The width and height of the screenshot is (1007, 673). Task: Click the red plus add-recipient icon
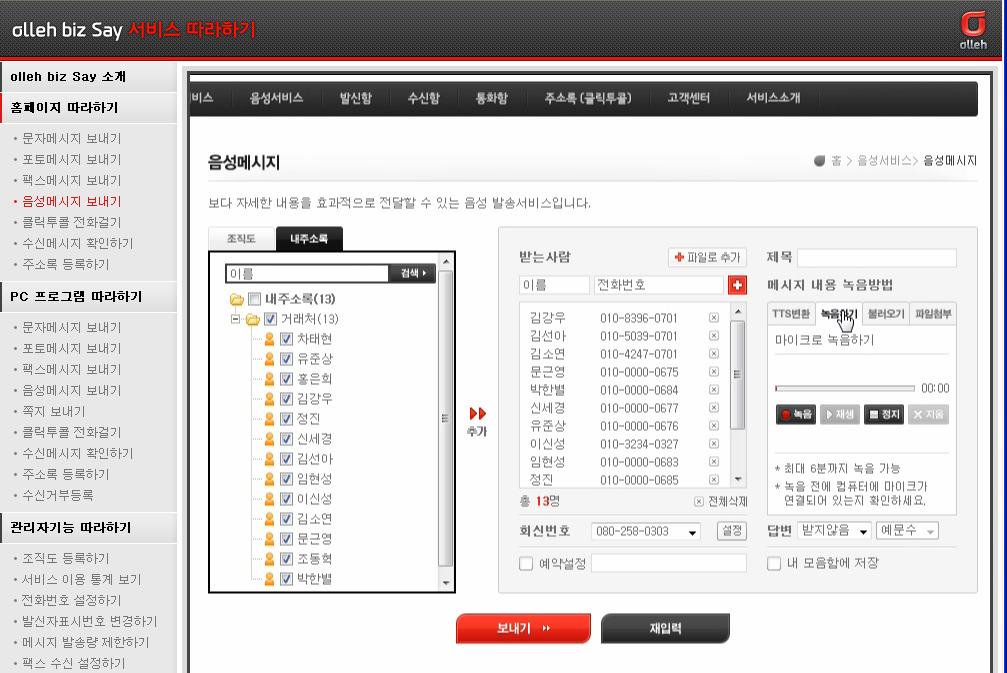click(x=737, y=285)
